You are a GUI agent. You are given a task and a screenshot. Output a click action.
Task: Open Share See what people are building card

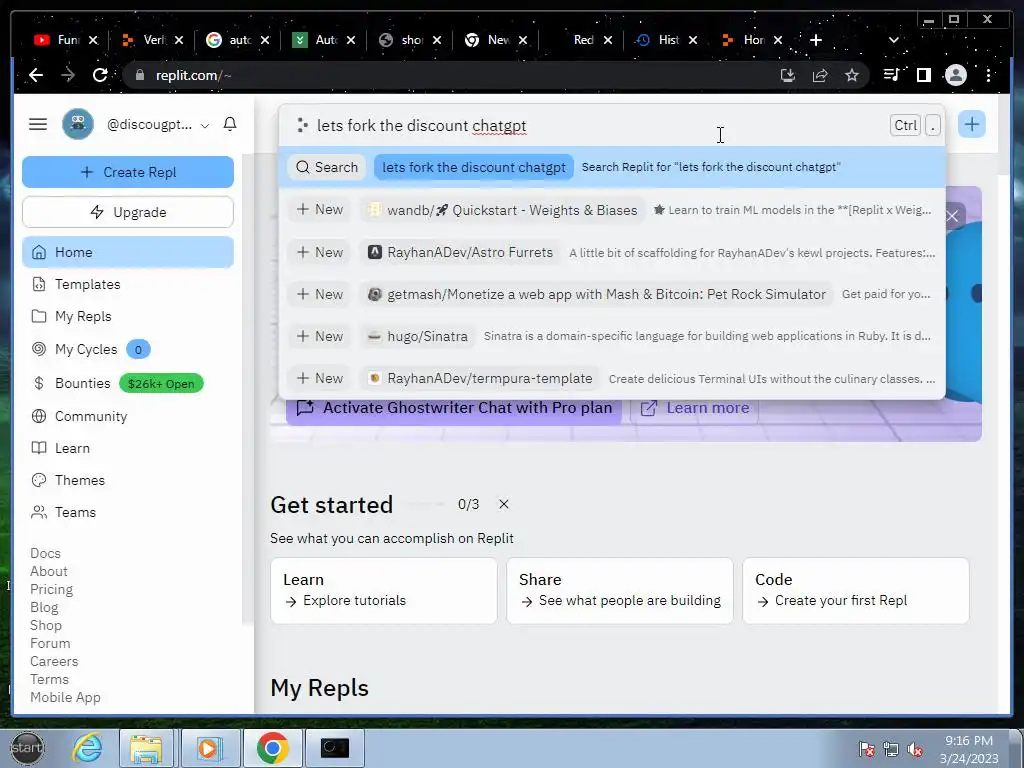(620, 590)
